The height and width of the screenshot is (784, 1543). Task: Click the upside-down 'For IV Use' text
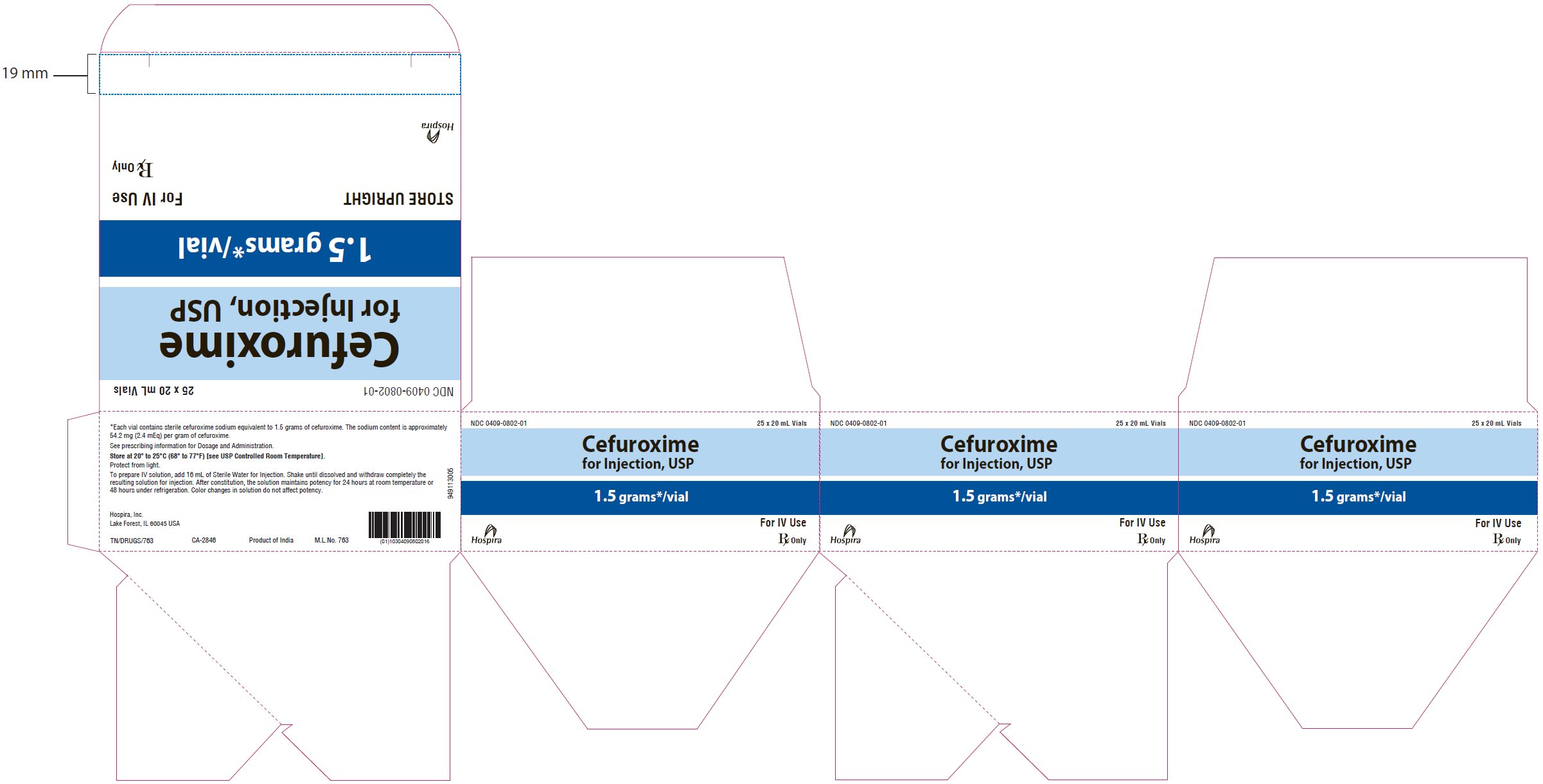148,198
